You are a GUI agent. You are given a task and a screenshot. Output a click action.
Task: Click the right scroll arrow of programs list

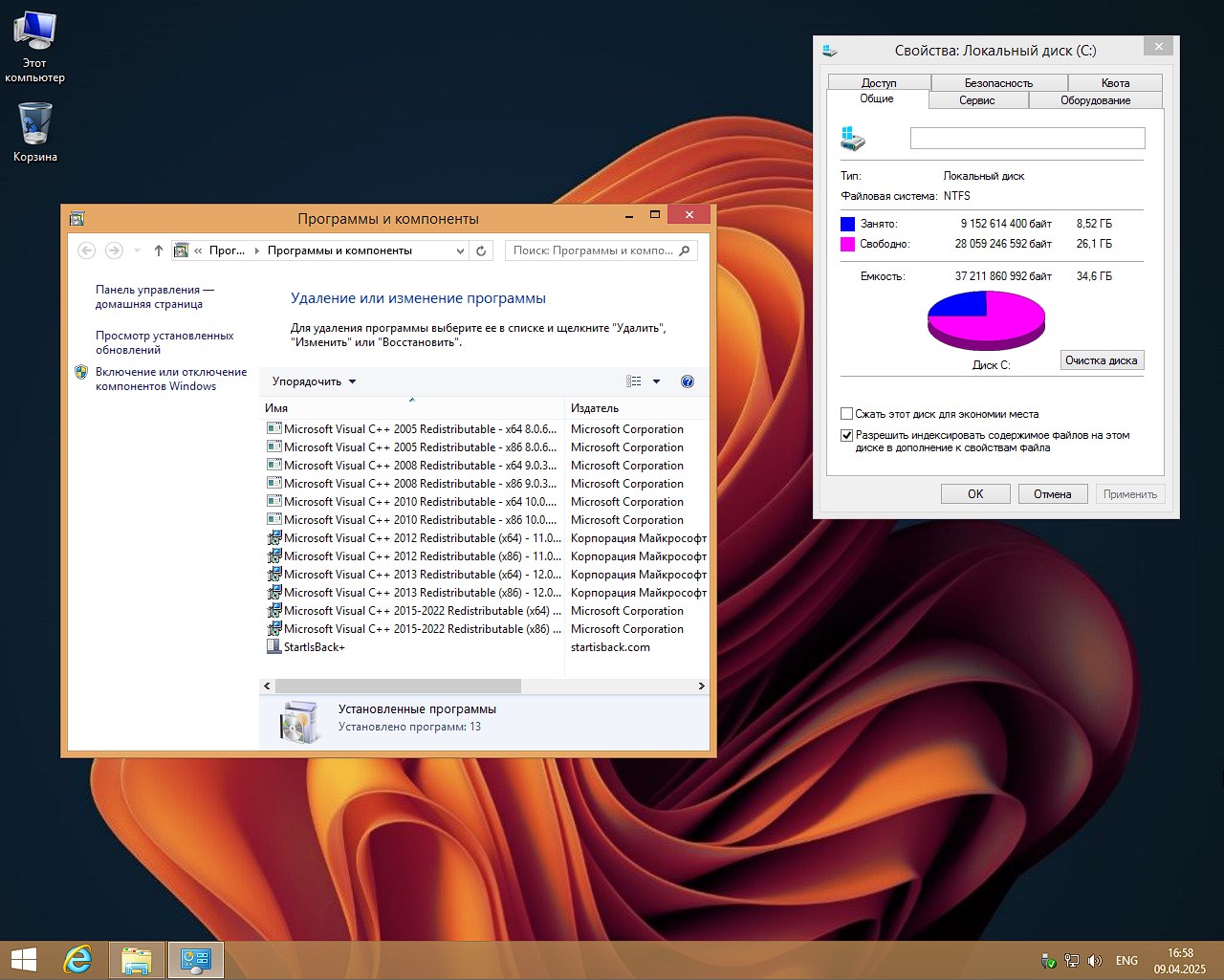pyautogui.click(x=701, y=686)
